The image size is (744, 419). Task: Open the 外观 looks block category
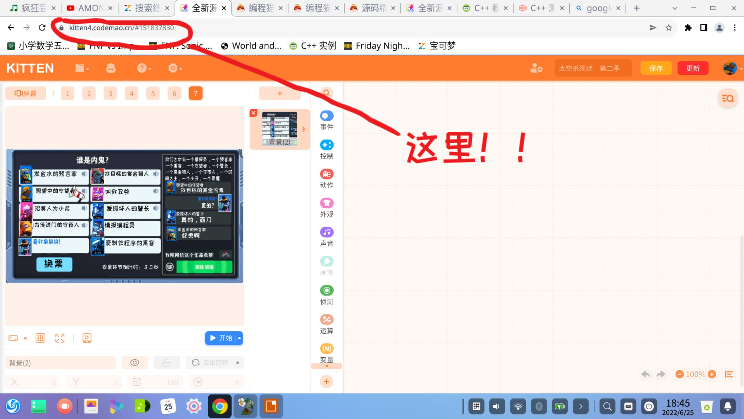[326, 207]
